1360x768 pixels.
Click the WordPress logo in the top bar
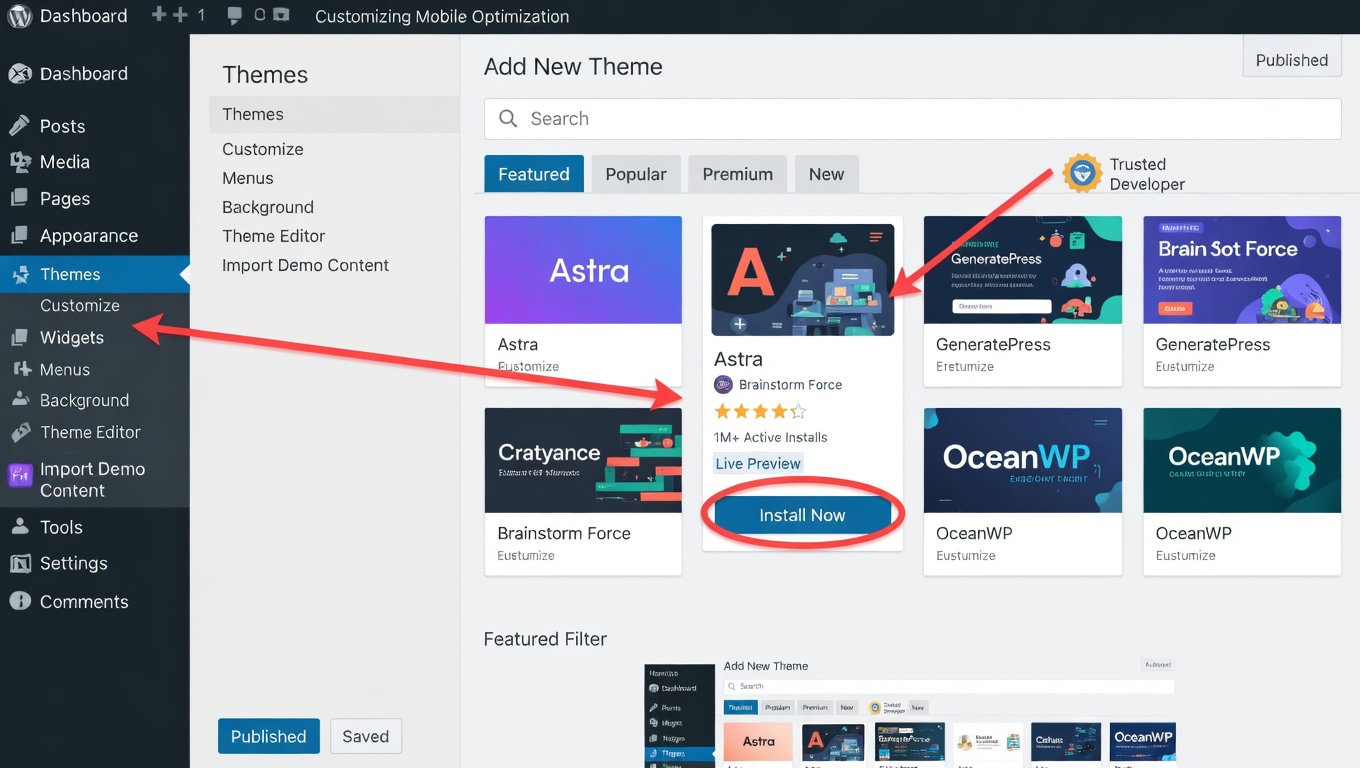[19, 16]
